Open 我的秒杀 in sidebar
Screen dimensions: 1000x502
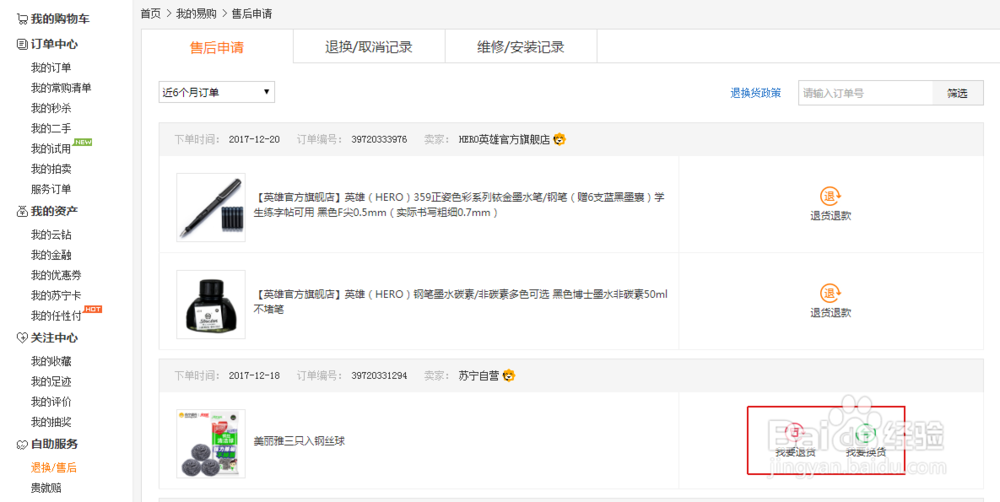(x=51, y=108)
